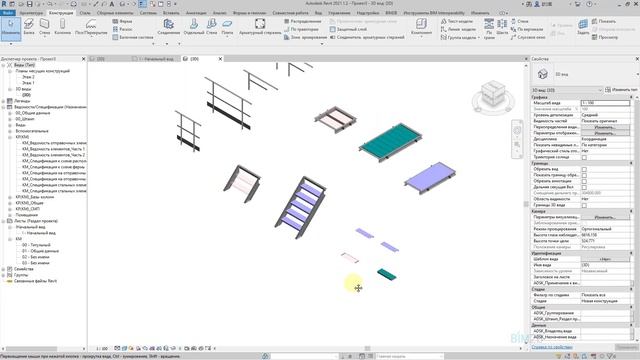Viewport: 640px width, 360px height.
Task: Open the 3D вид instance selector dropdown
Action: 567,90
